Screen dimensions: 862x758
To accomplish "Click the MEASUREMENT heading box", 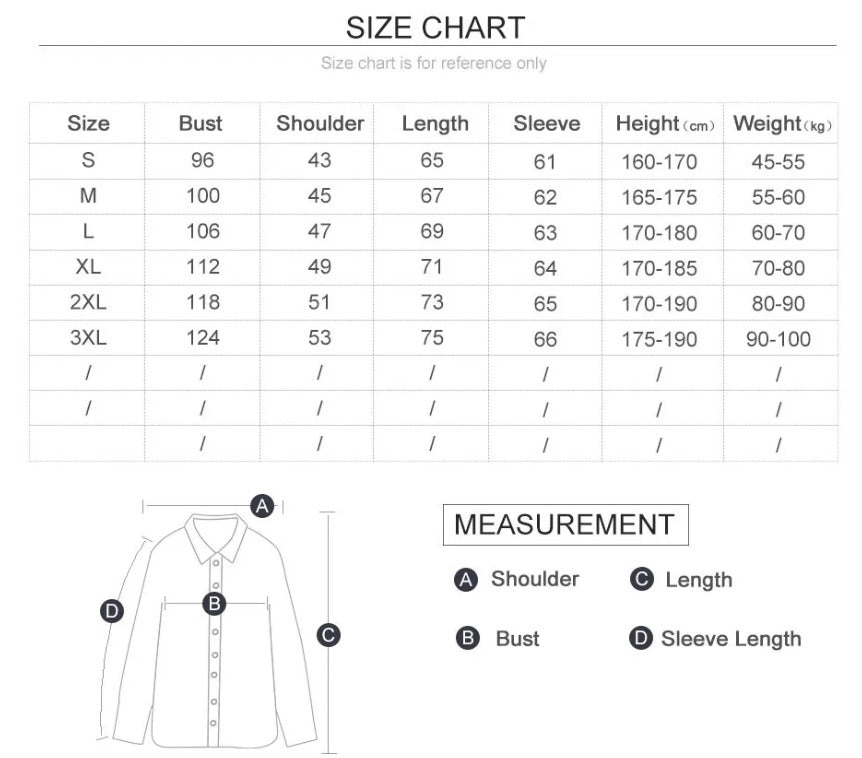I will coord(565,524).
